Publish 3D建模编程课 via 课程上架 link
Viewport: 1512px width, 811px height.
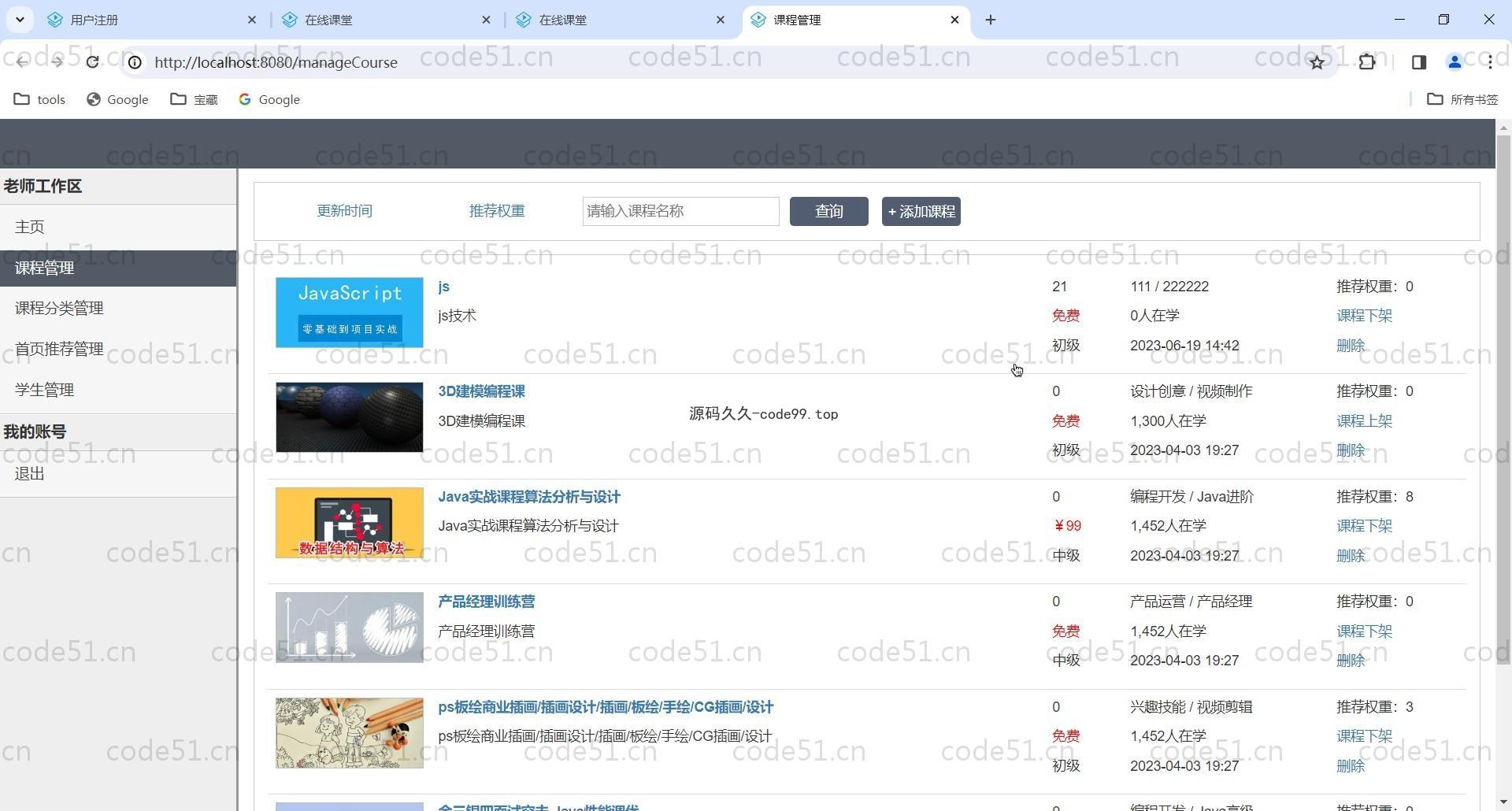point(1364,421)
